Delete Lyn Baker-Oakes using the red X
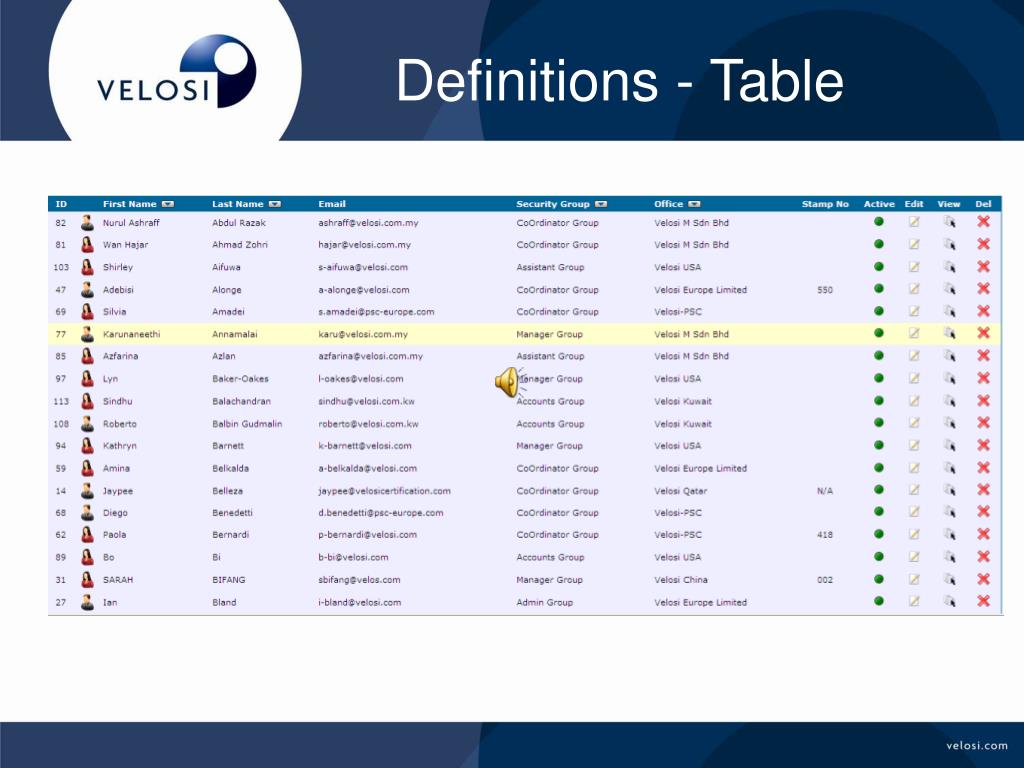The image size is (1024, 768). tap(983, 378)
